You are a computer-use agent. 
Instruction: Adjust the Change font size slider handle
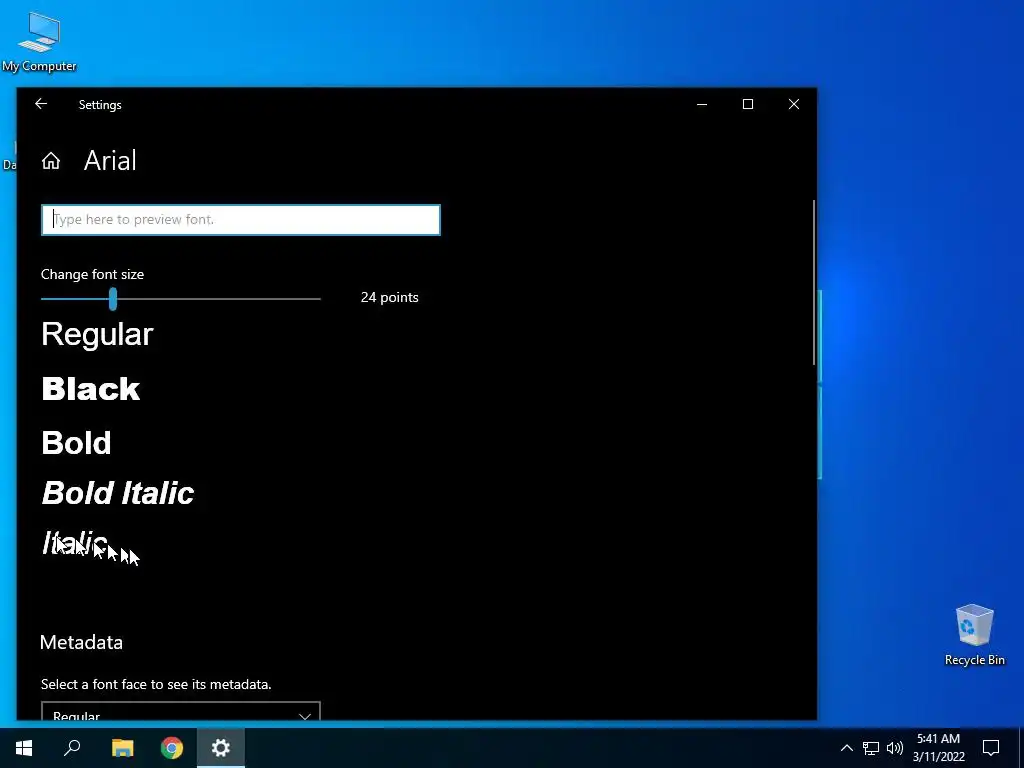tap(113, 299)
